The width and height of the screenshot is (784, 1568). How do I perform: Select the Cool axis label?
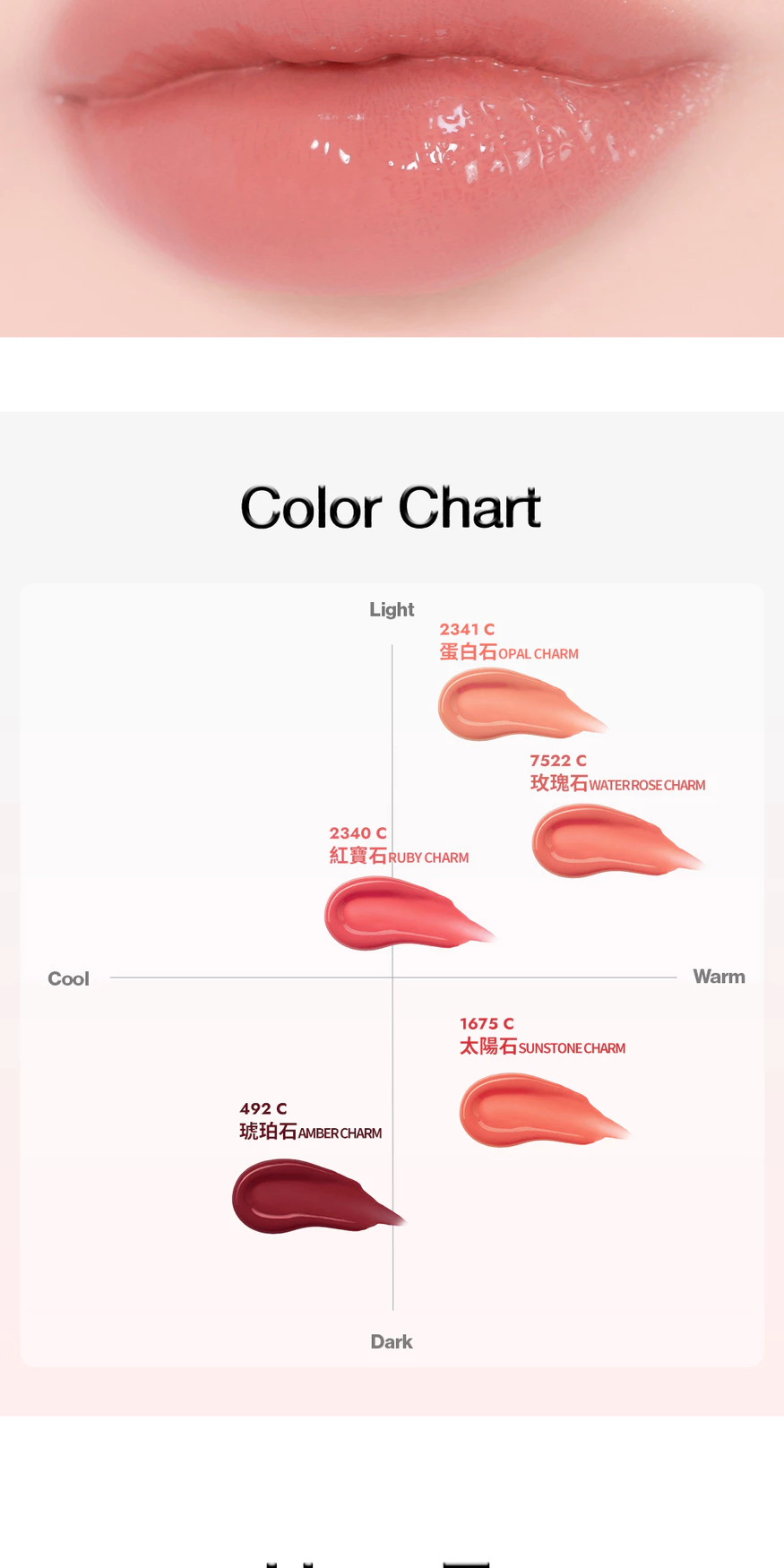click(x=68, y=978)
